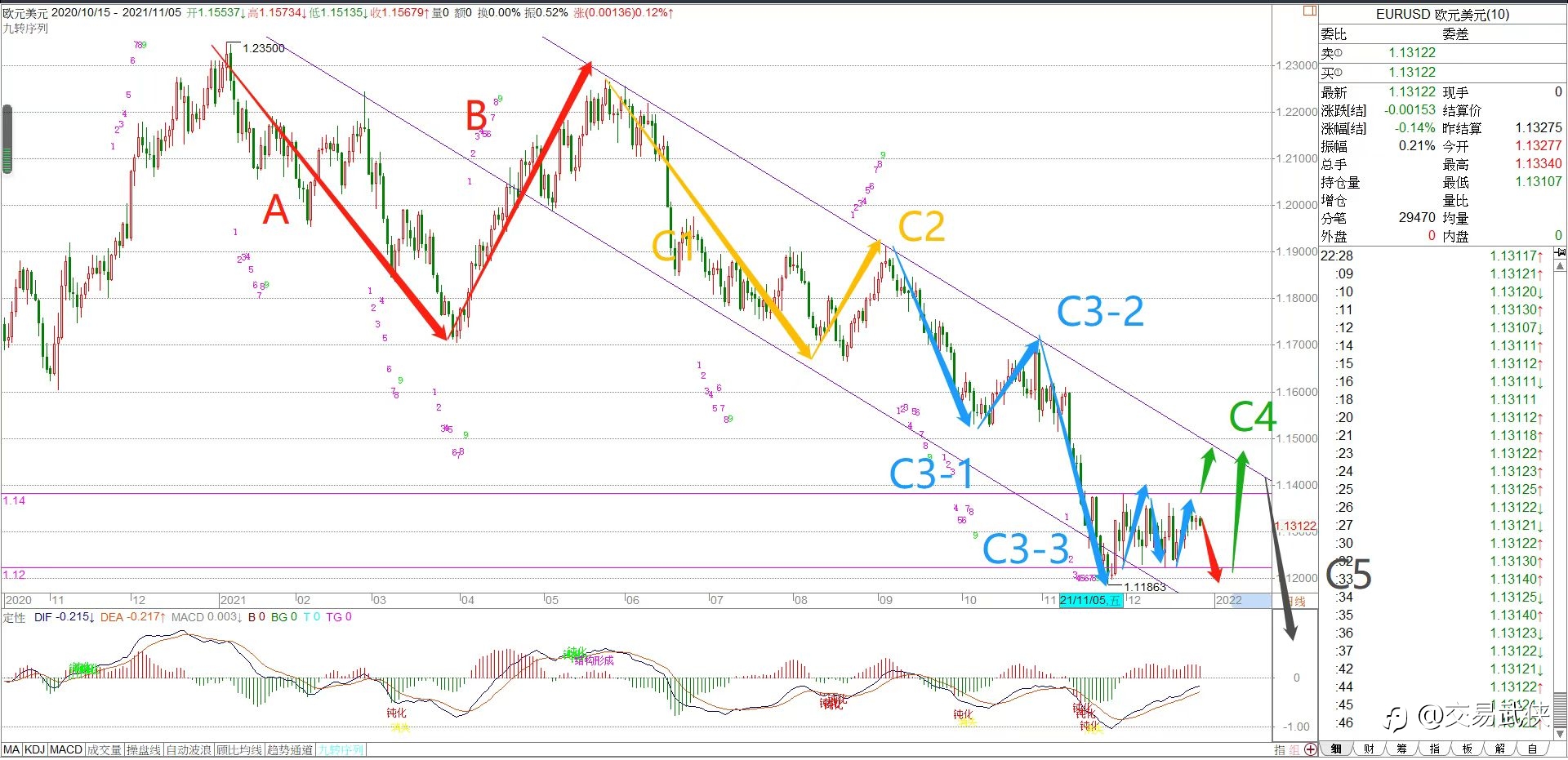Click the 九转序列 label at chart top-left
Image resolution: width=1568 pixels, height=760 pixels.
25,28
